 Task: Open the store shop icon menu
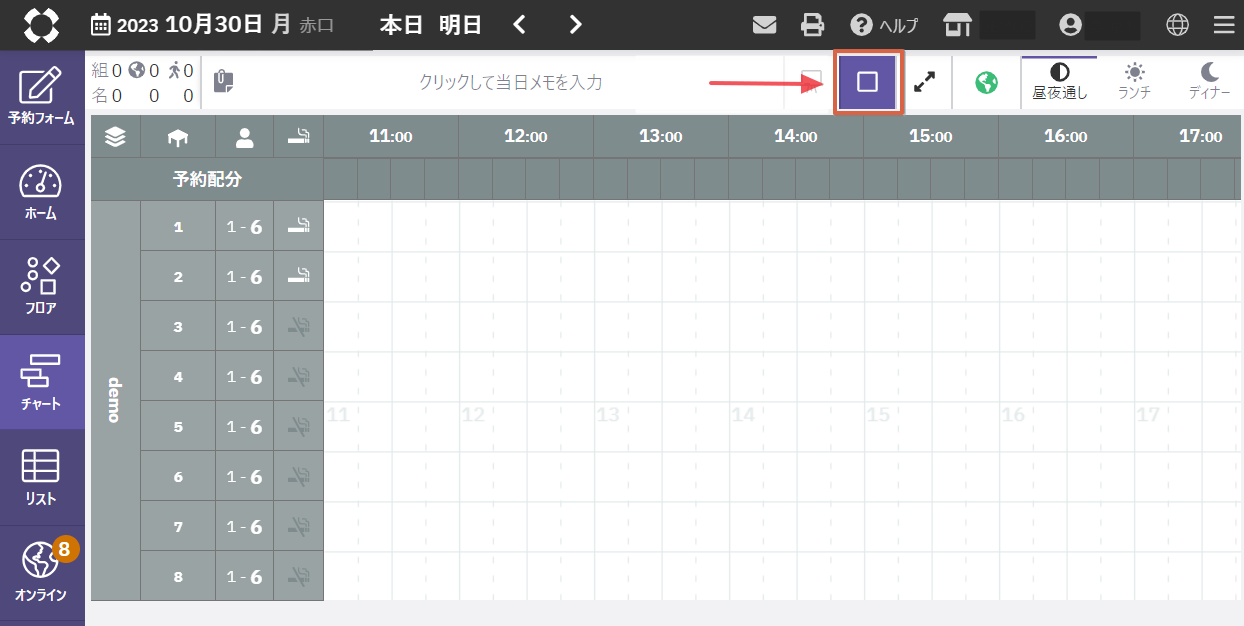click(x=957, y=25)
